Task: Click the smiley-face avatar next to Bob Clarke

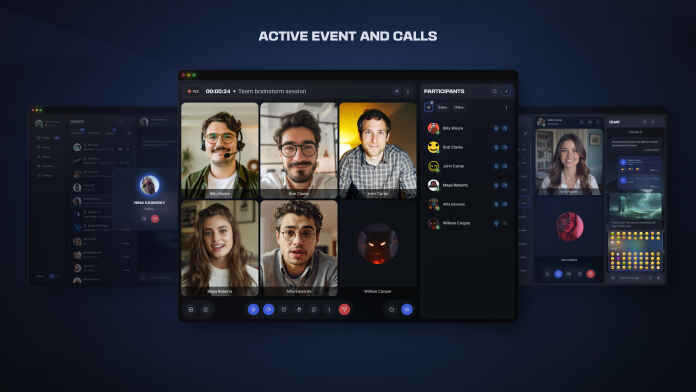Action: 433,147
